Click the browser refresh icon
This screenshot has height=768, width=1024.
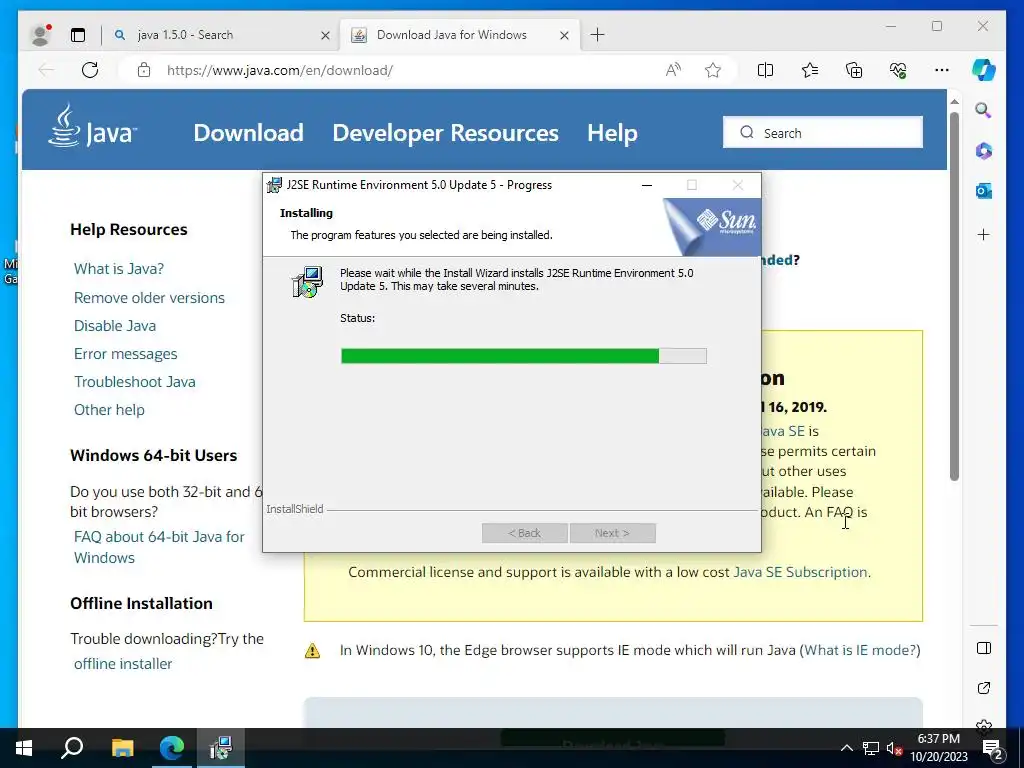[90, 70]
